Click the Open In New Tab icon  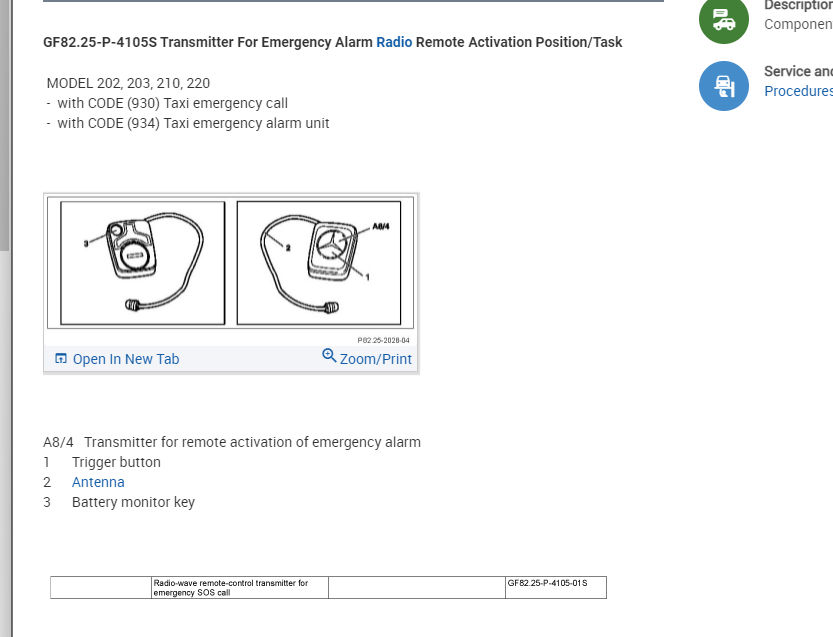click(x=61, y=359)
